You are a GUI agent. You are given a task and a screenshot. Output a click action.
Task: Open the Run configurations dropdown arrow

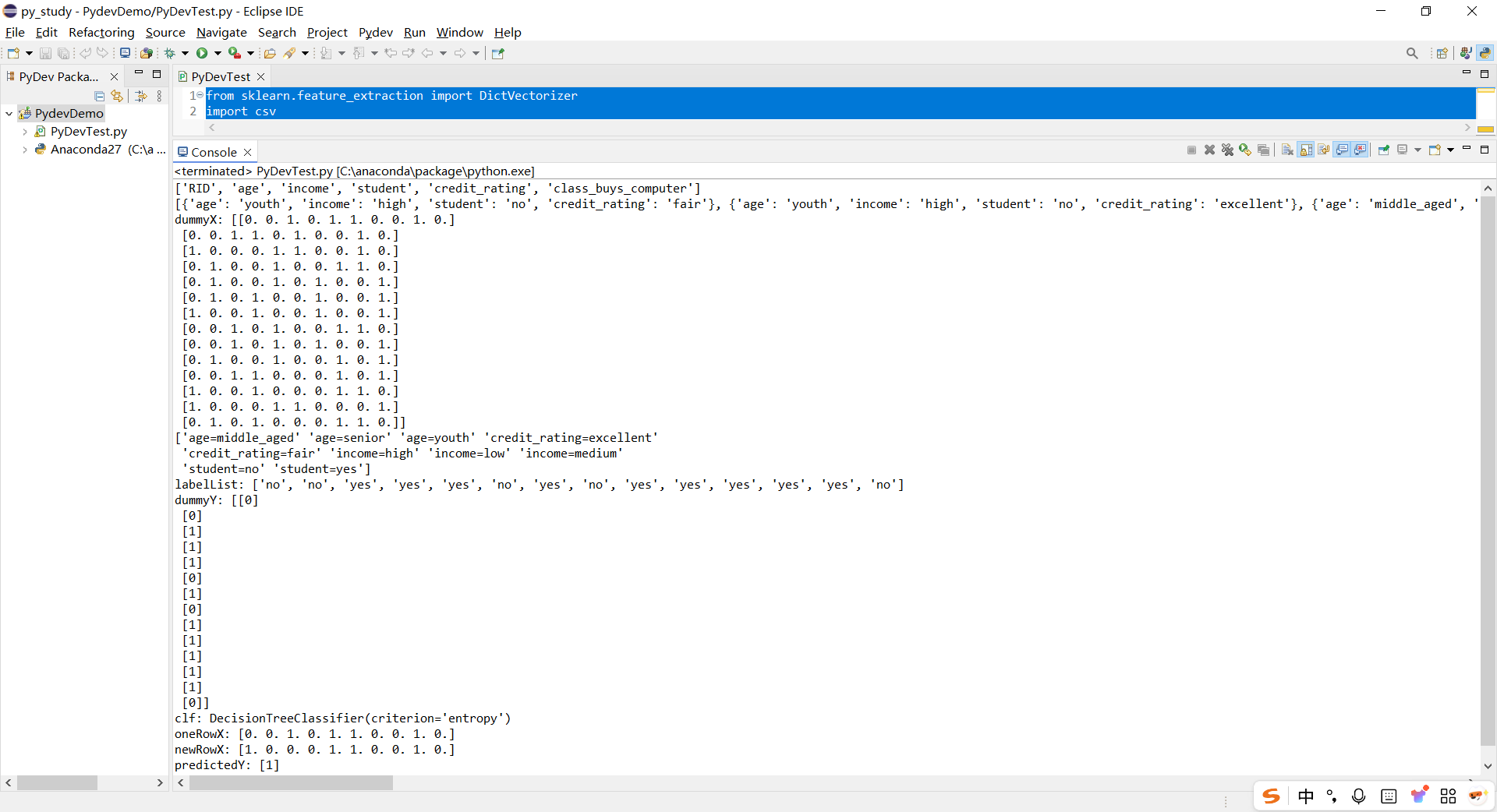point(218,53)
